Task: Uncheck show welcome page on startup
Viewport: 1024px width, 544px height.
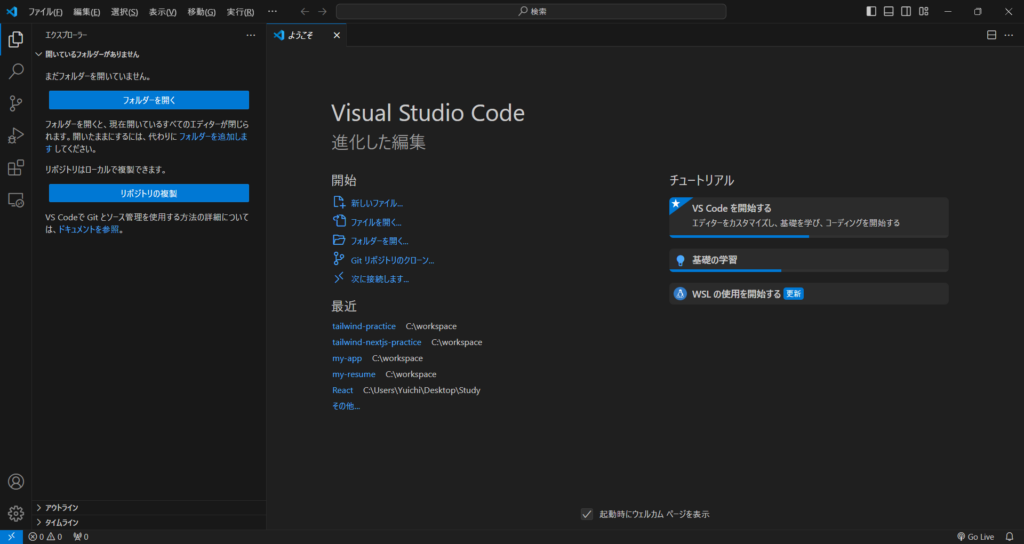Action: pyautogui.click(x=587, y=514)
